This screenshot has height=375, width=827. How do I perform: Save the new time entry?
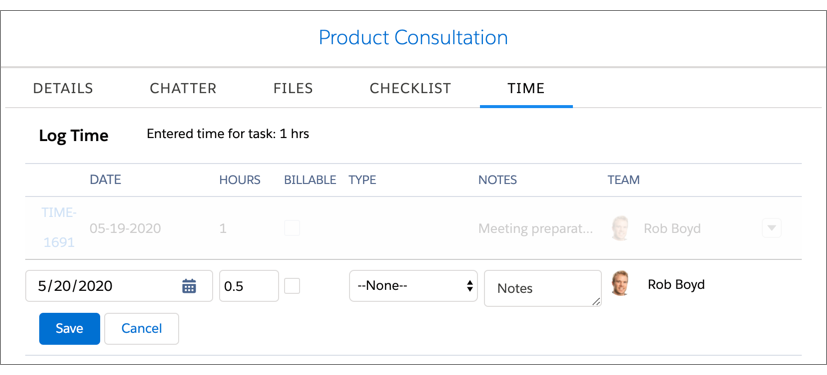[x=70, y=329]
